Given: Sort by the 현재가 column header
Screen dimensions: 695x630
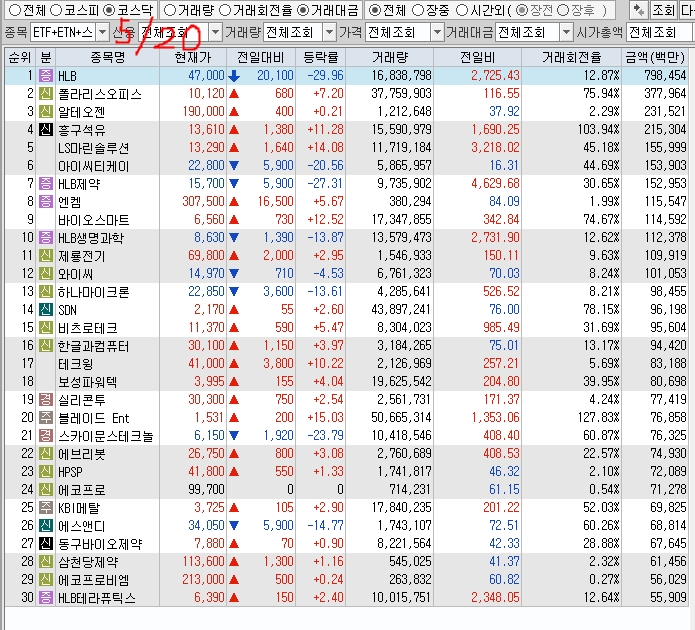Looking at the screenshot, I should tap(193, 57).
